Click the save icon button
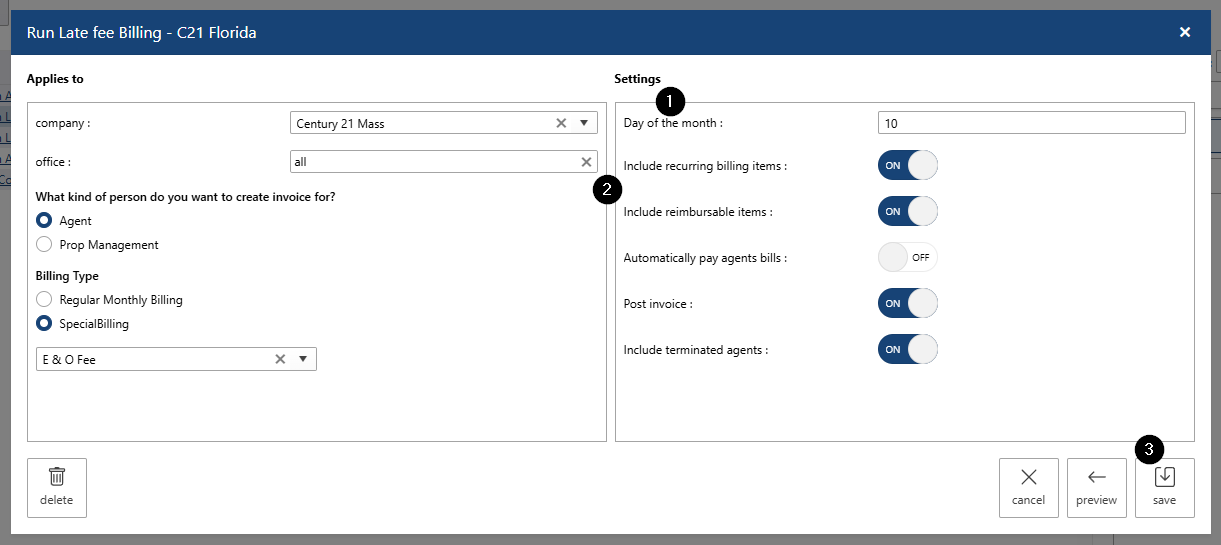The width and height of the screenshot is (1221, 545). click(1164, 487)
